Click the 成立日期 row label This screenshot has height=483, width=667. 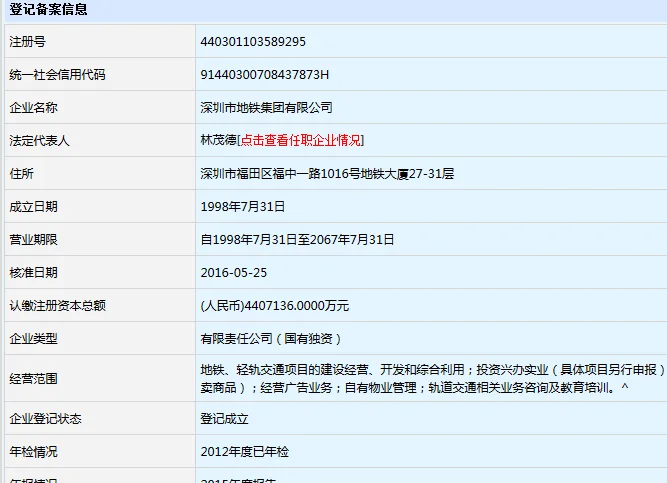point(33,207)
